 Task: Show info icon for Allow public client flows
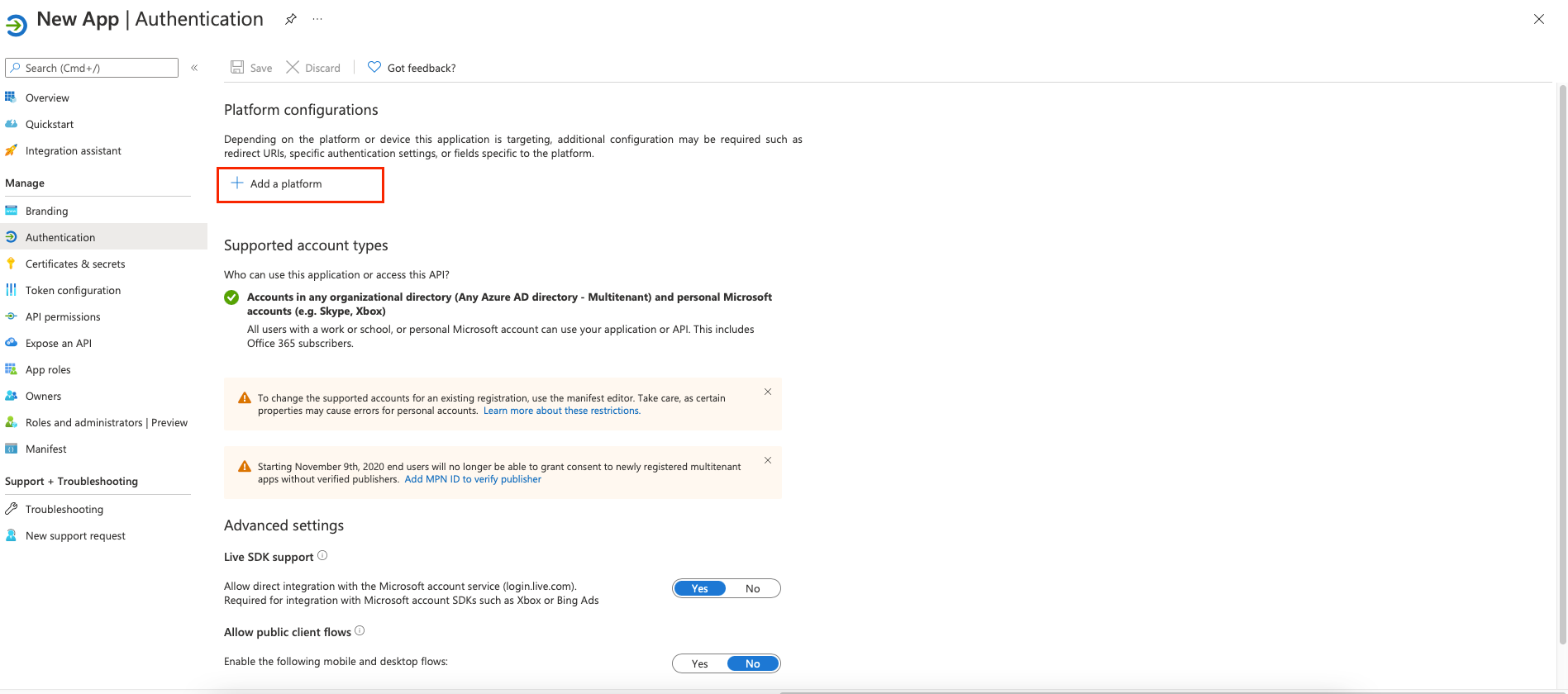[360, 631]
